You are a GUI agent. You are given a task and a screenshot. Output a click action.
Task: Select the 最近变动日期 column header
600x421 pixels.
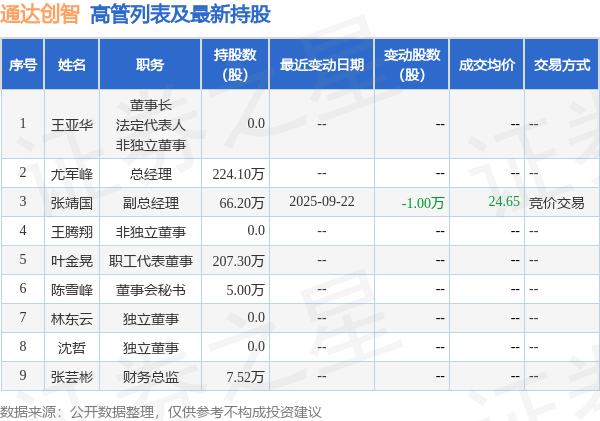click(x=322, y=64)
